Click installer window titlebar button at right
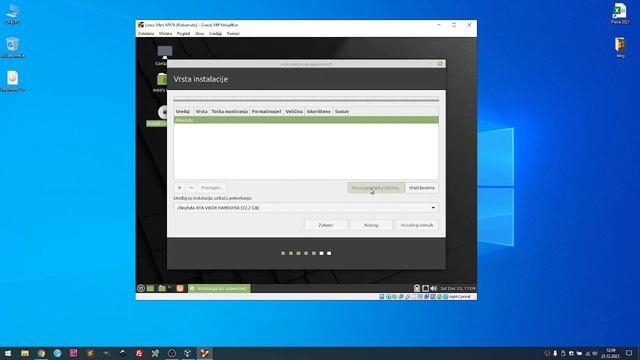640x360 pixels. coord(440,64)
